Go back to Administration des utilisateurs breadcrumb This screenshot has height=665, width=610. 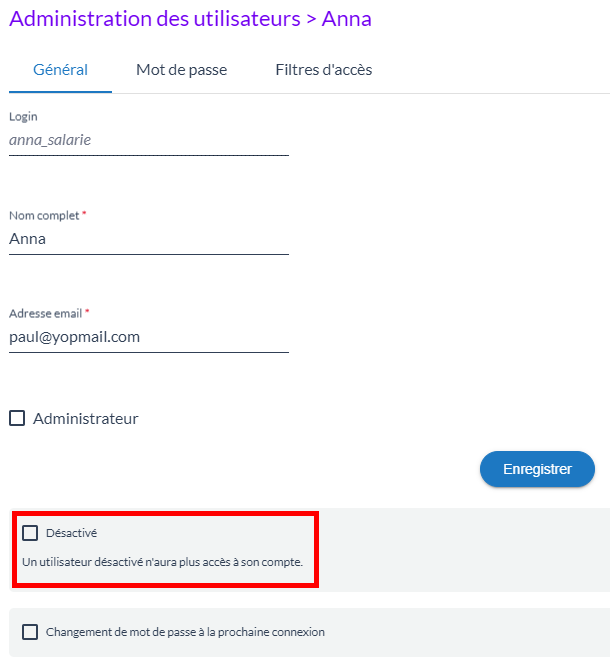[x=154, y=18]
